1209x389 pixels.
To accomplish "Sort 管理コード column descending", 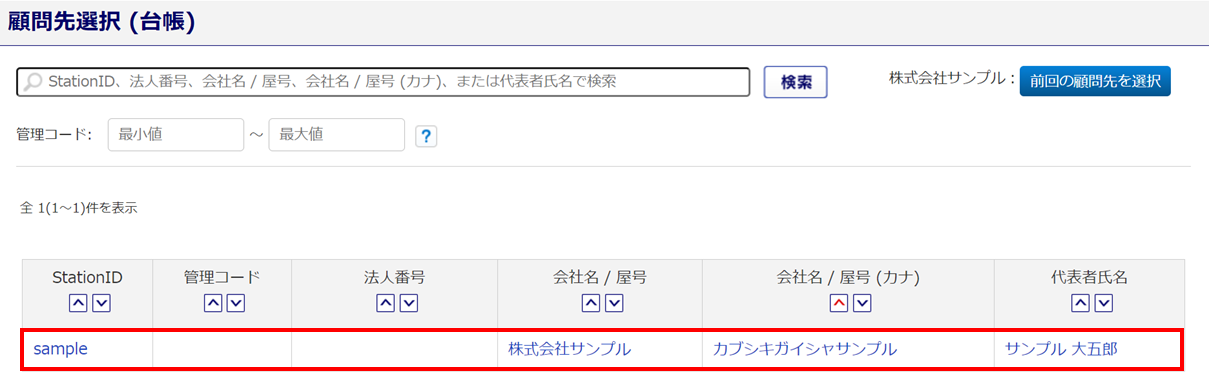I will tap(235, 303).
